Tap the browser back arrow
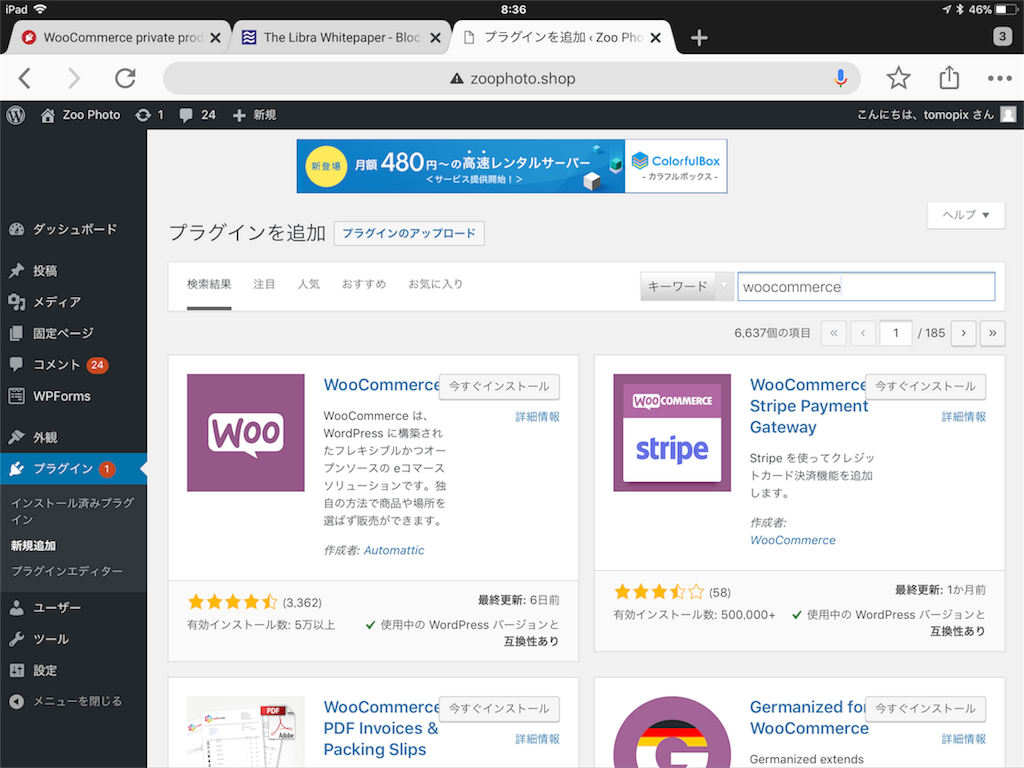Image resolution: width=1024 pixels, height=768 pixels. pos(25,78)
